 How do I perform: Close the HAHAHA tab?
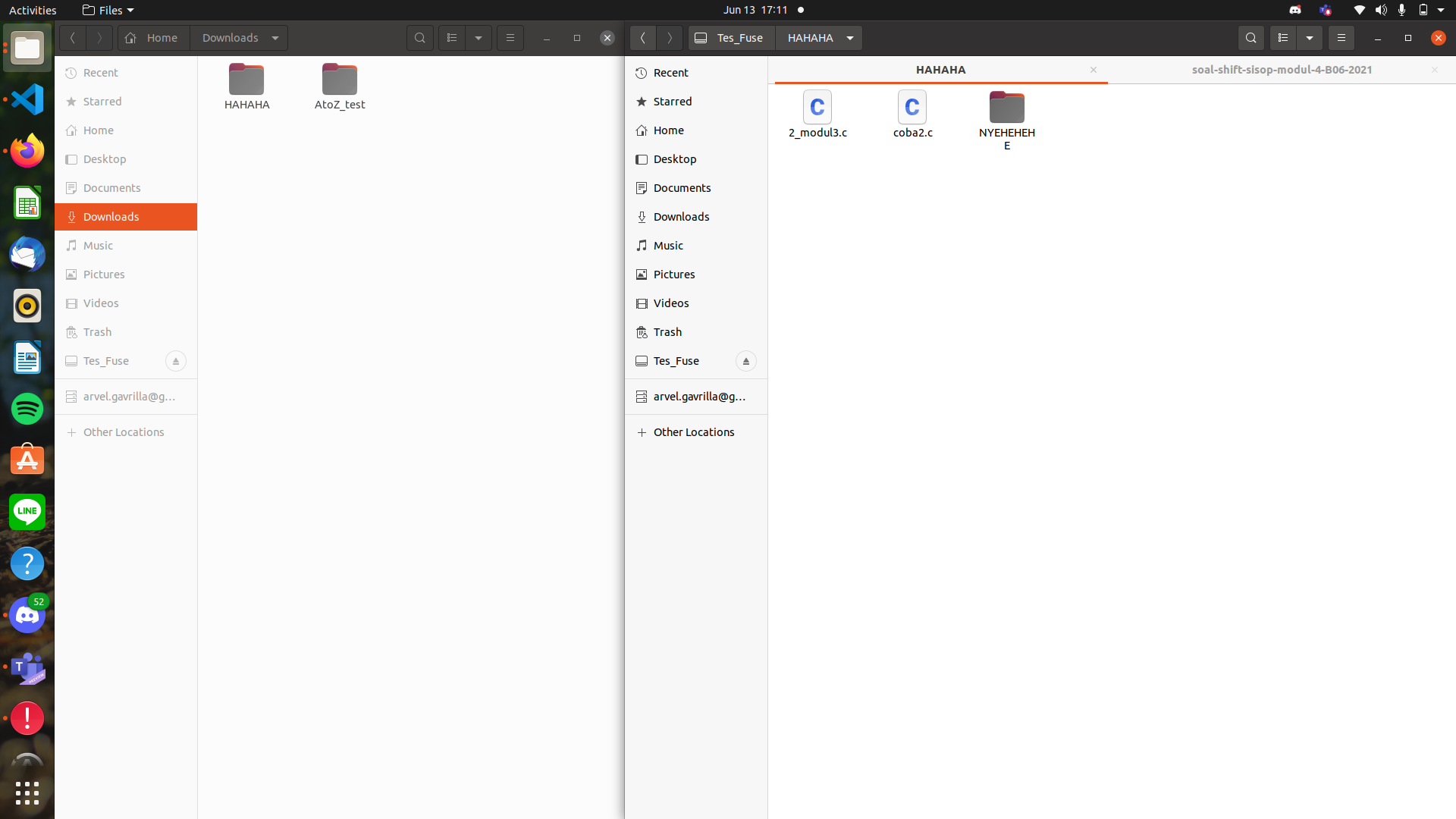(1094, 70)
